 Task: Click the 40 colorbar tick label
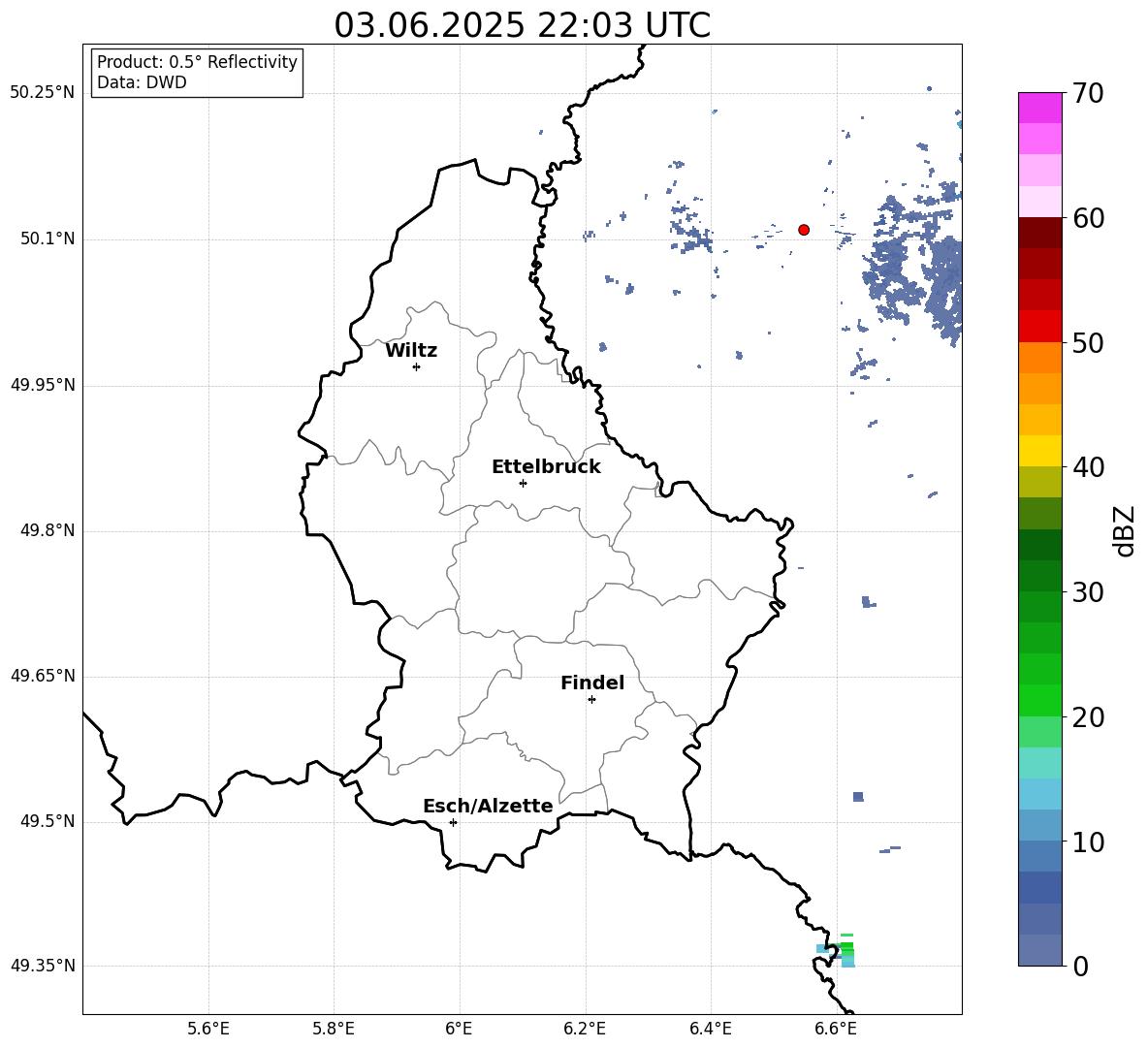point(1088,467)
